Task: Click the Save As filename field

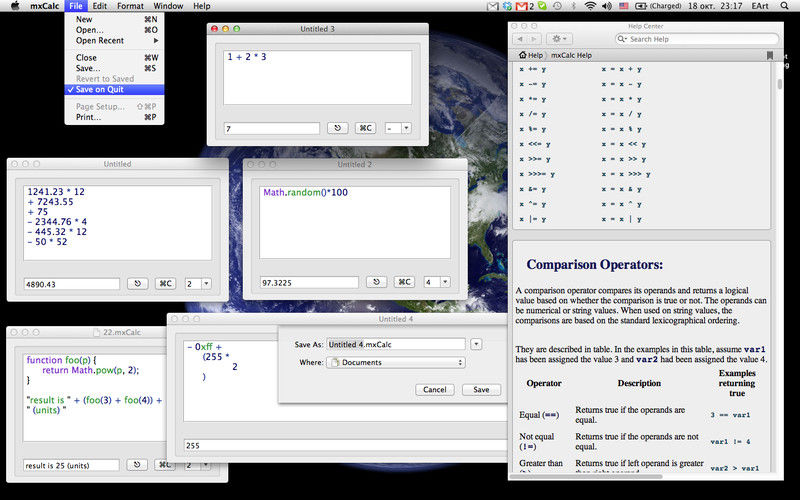Action: point(396,344)
